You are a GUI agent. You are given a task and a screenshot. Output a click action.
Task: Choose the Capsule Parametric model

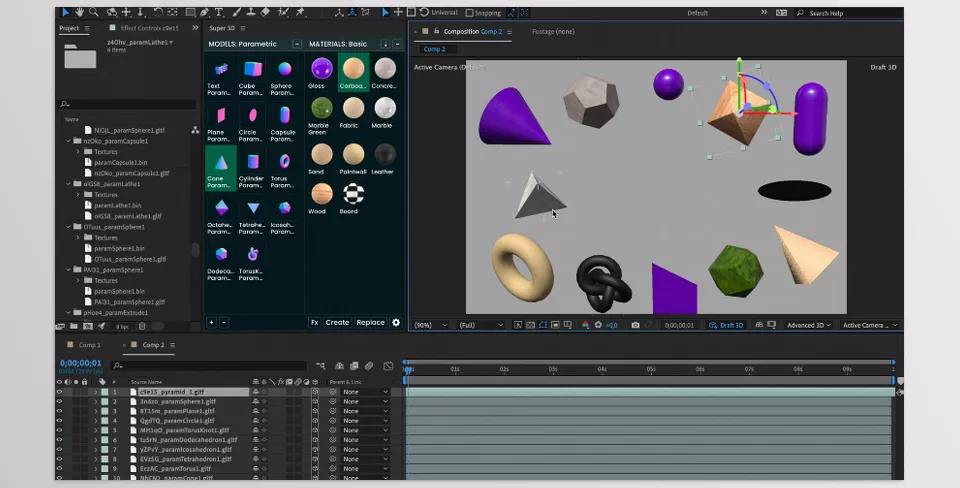click(x=283, y=122)
